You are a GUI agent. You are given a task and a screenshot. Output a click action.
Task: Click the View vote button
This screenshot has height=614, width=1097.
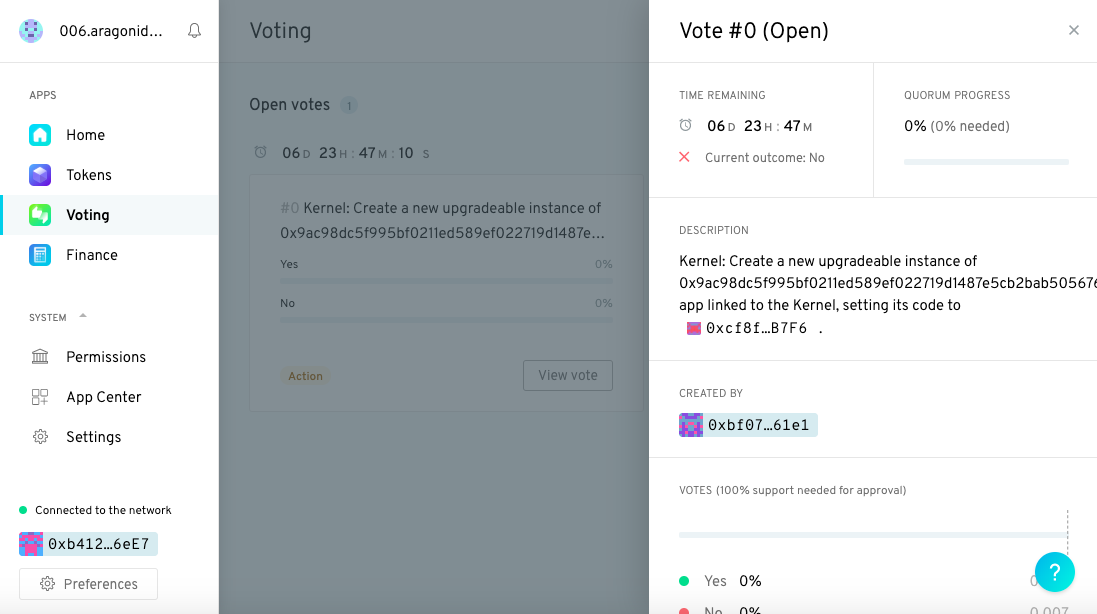(567, 375)
